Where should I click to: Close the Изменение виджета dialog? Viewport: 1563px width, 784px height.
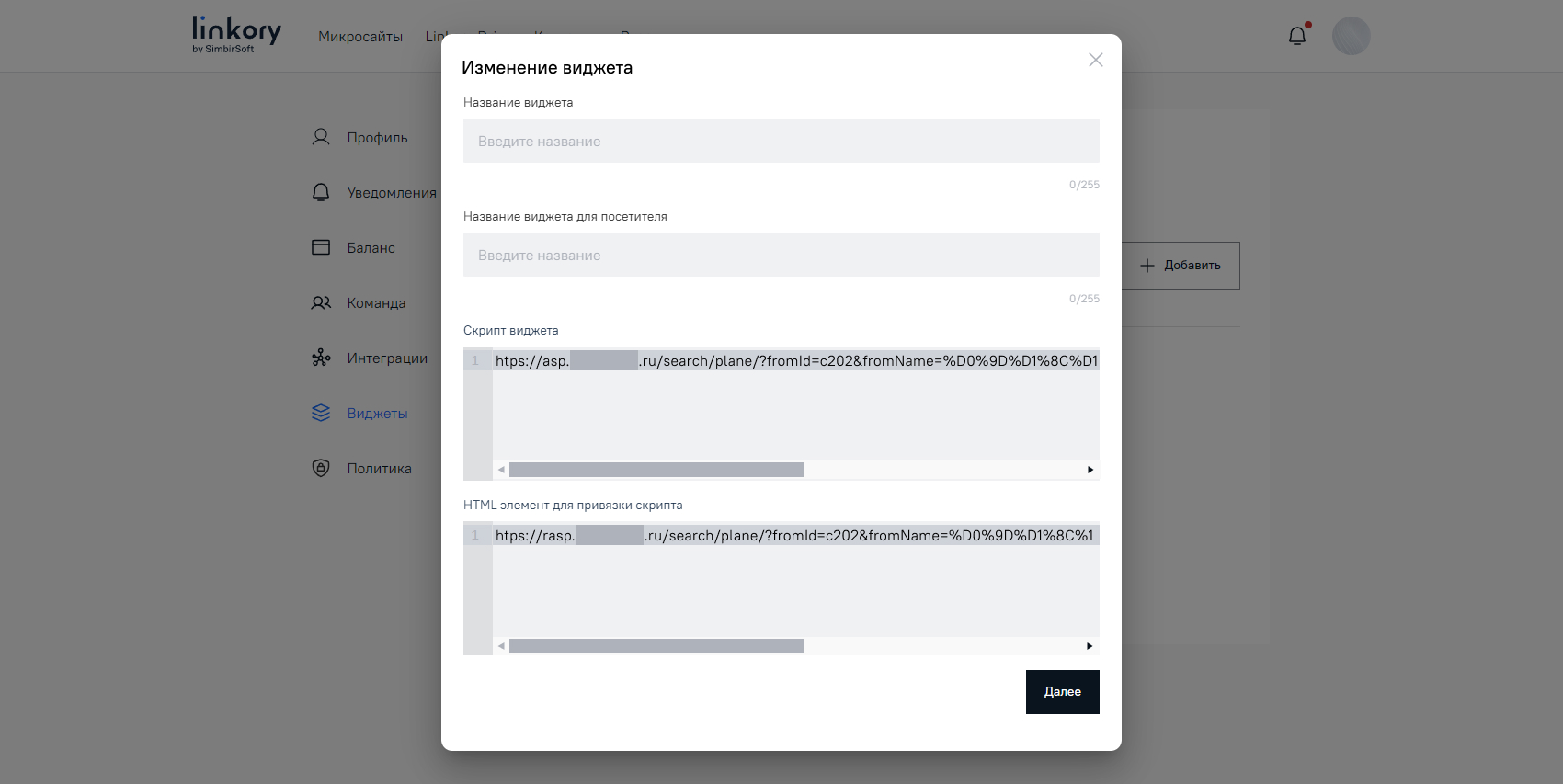click(x=1095, y=60)
